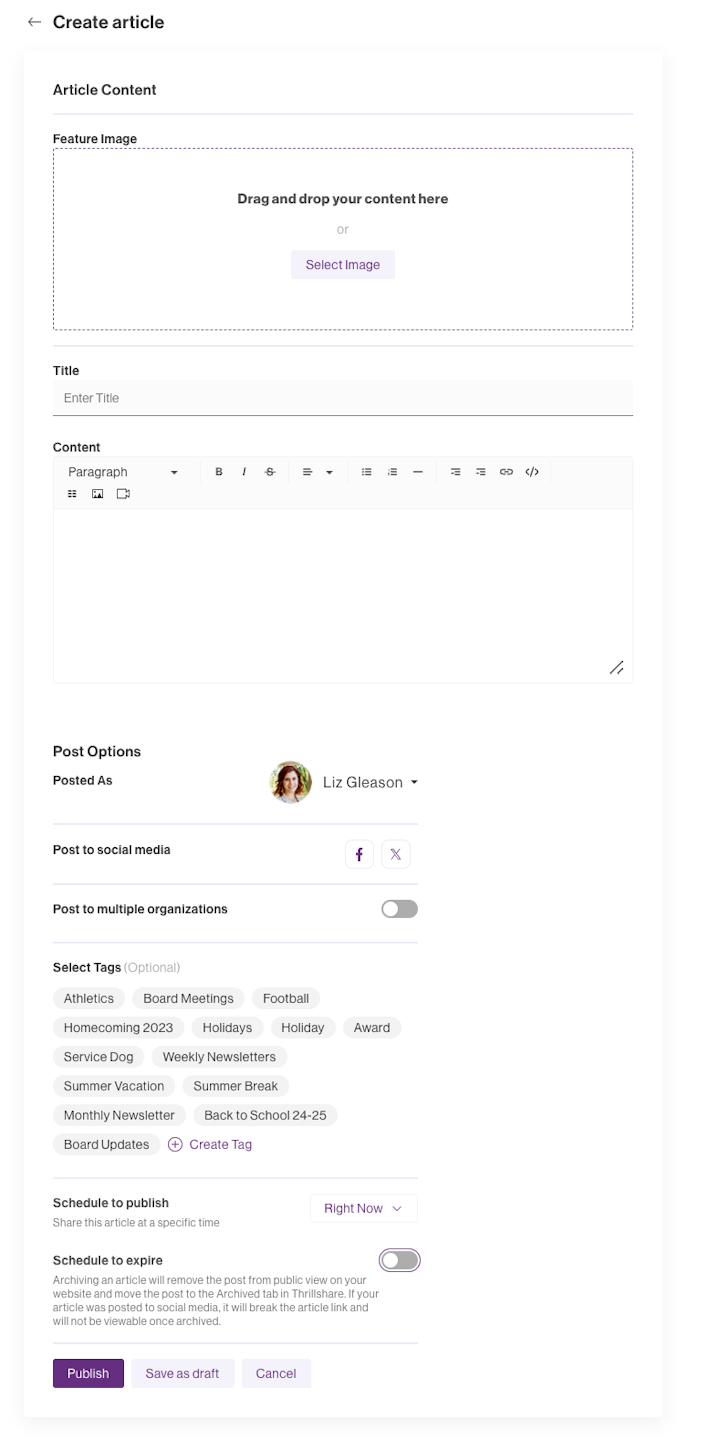Open the Right Now schedule dropdown
The height and width of the screenshot is (1440, 706).
(x=363, y=1208)
